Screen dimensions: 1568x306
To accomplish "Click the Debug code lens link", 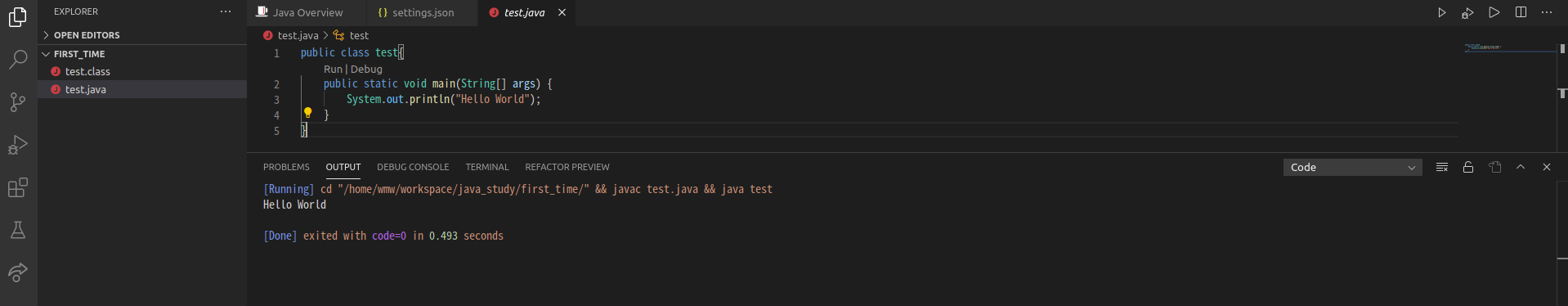I will click(366, 70).
